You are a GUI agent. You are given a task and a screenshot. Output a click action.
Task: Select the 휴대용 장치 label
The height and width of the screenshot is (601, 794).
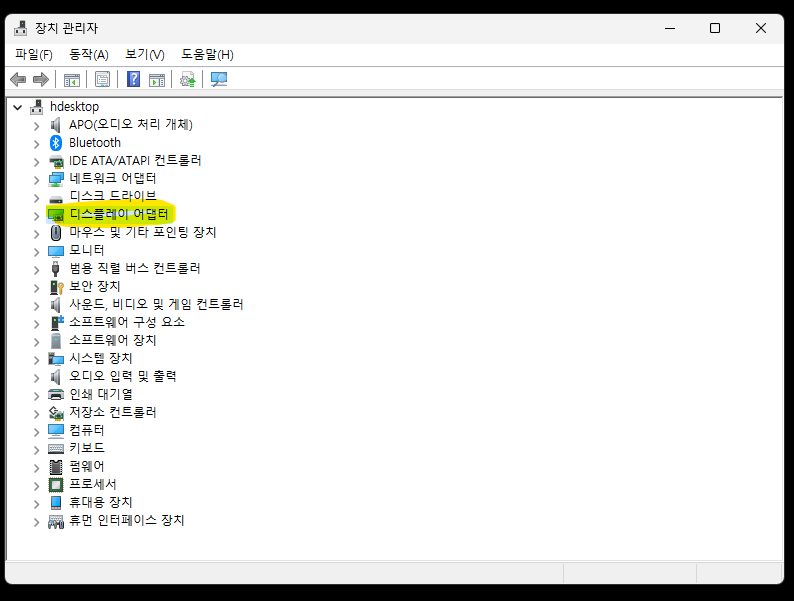[100, 502]
